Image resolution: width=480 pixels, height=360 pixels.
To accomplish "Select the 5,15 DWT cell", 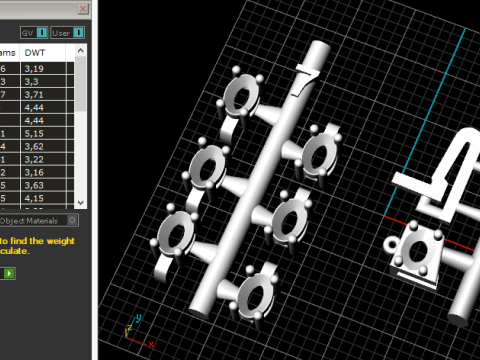I will (43, 134).
